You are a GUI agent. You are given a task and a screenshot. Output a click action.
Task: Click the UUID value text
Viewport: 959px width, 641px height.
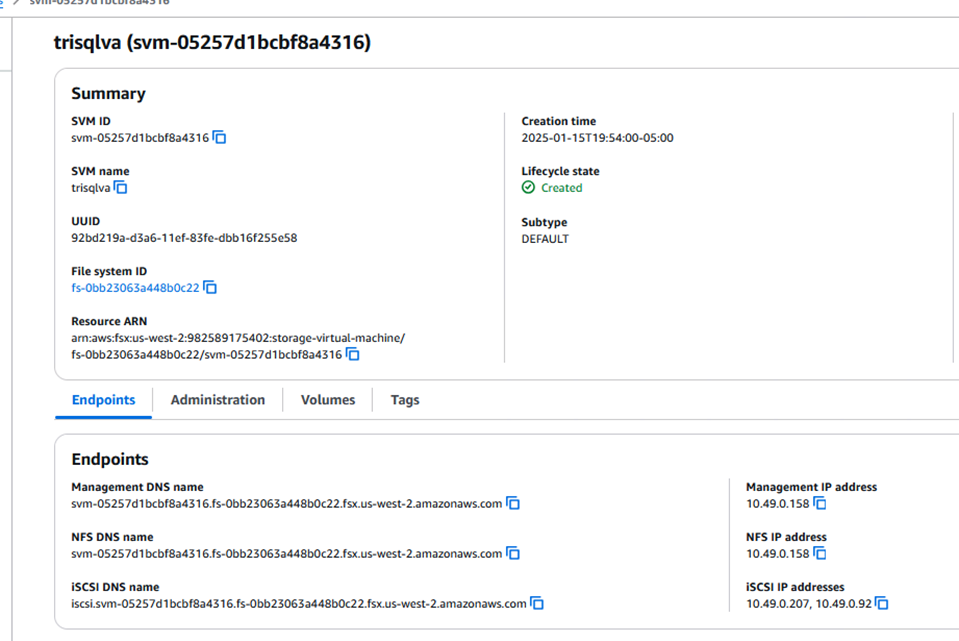[x=184, y=238]
